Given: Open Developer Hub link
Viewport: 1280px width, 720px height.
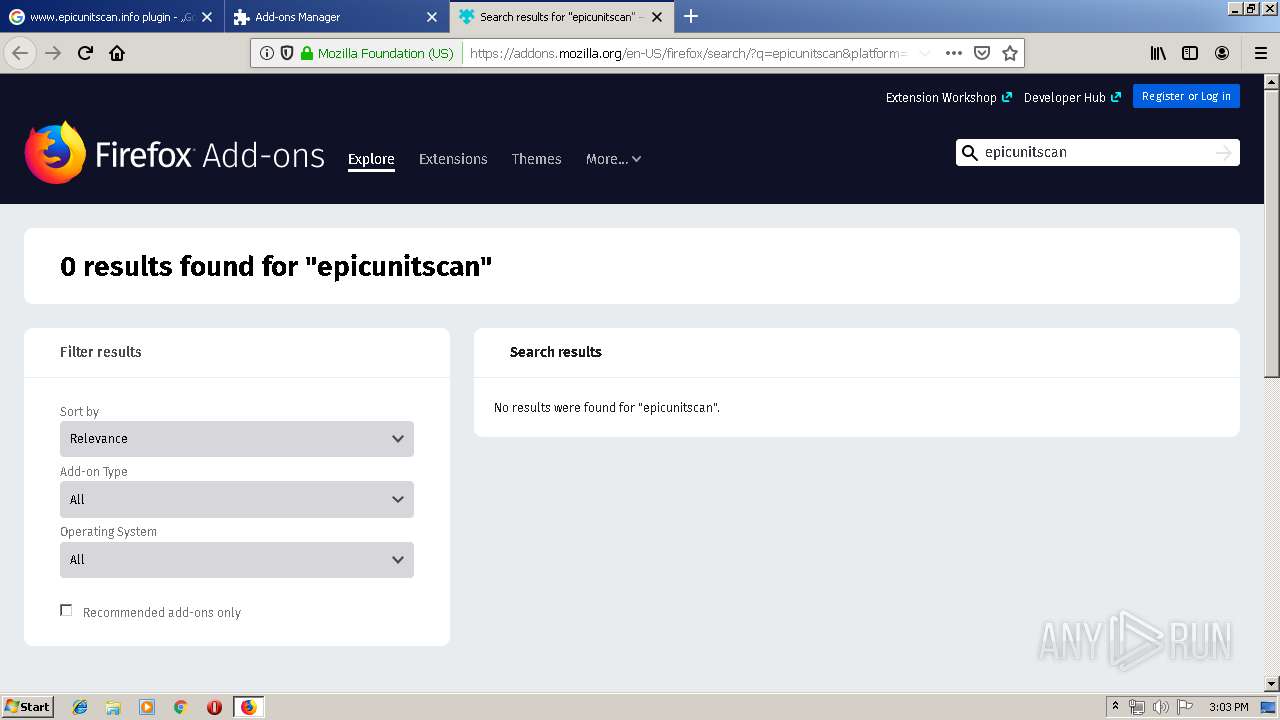Looking at the screenshot, I should (1072, 97).
